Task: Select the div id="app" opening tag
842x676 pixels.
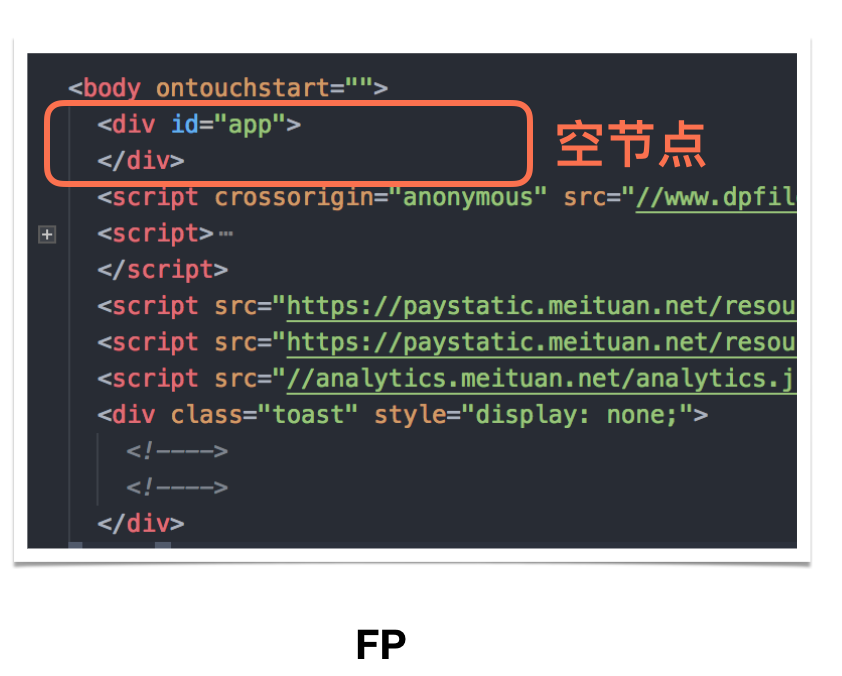Action: (199, 125)
